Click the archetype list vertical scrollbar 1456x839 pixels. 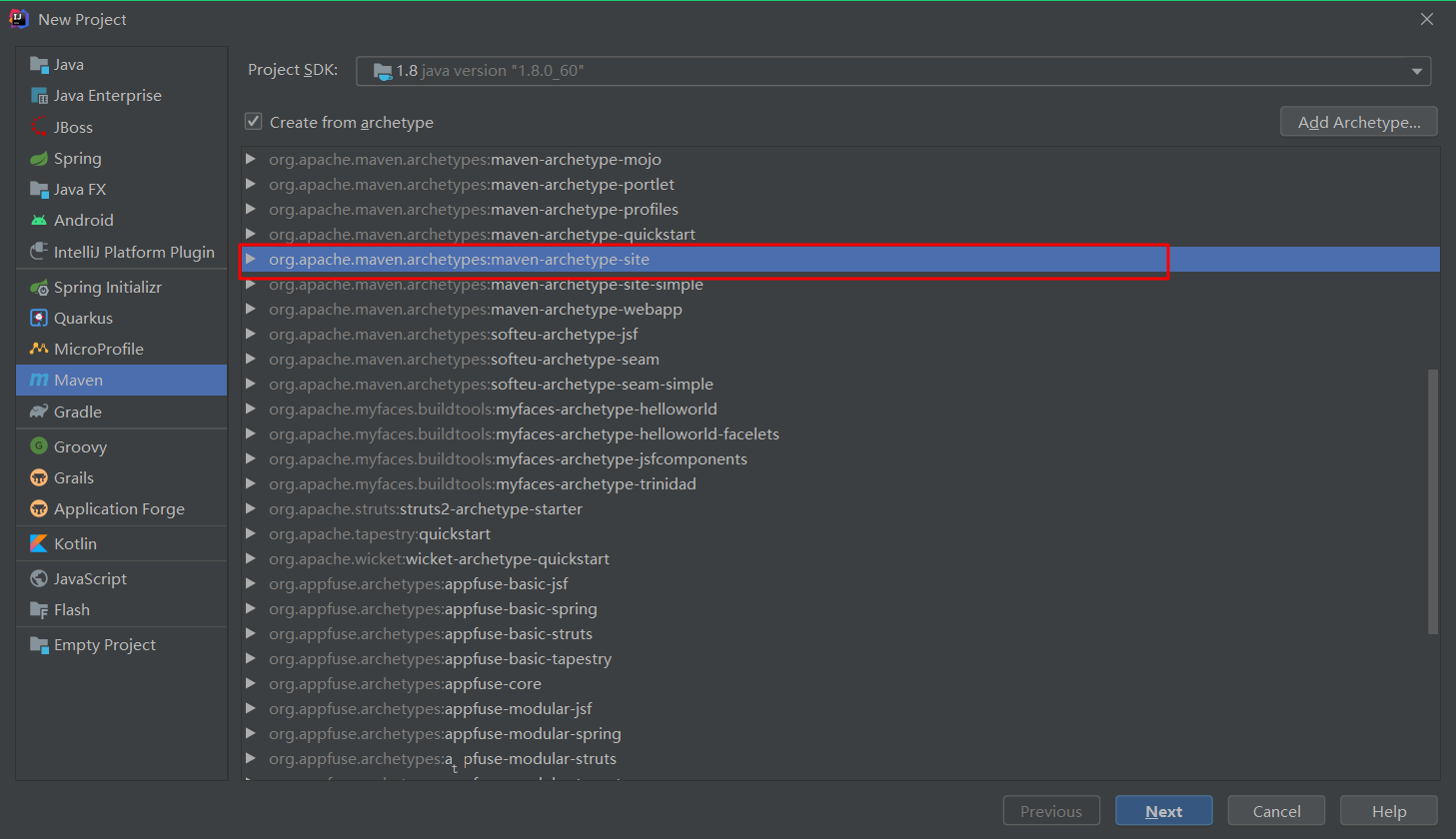pyautogui.click(x=1433, y=501)
